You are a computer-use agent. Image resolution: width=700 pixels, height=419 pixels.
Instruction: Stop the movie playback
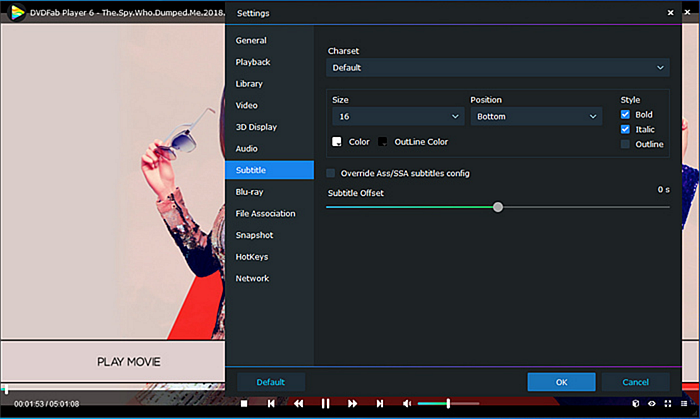pos(243,404)
